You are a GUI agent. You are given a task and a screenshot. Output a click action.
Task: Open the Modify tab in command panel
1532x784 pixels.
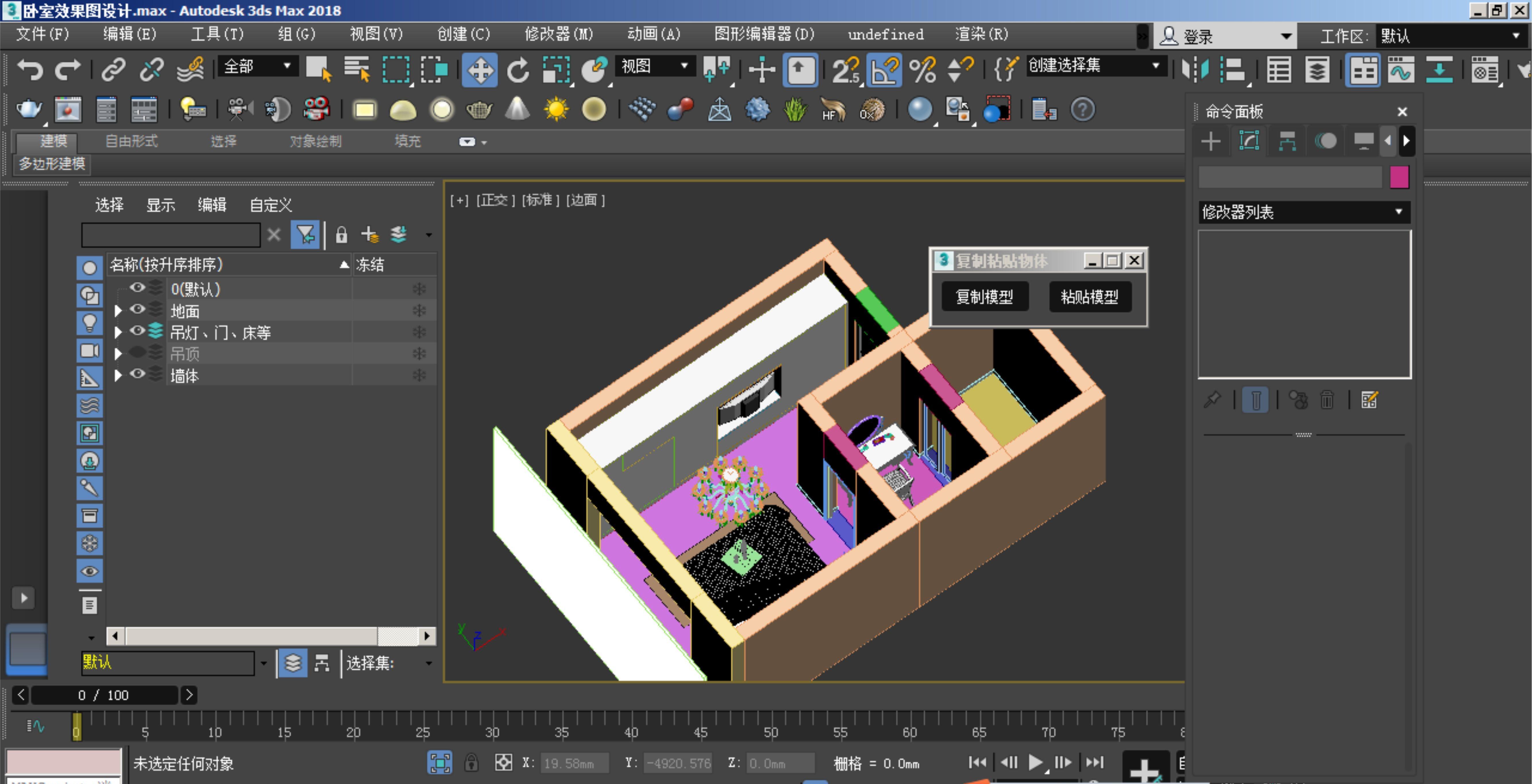coord(1249,141)
